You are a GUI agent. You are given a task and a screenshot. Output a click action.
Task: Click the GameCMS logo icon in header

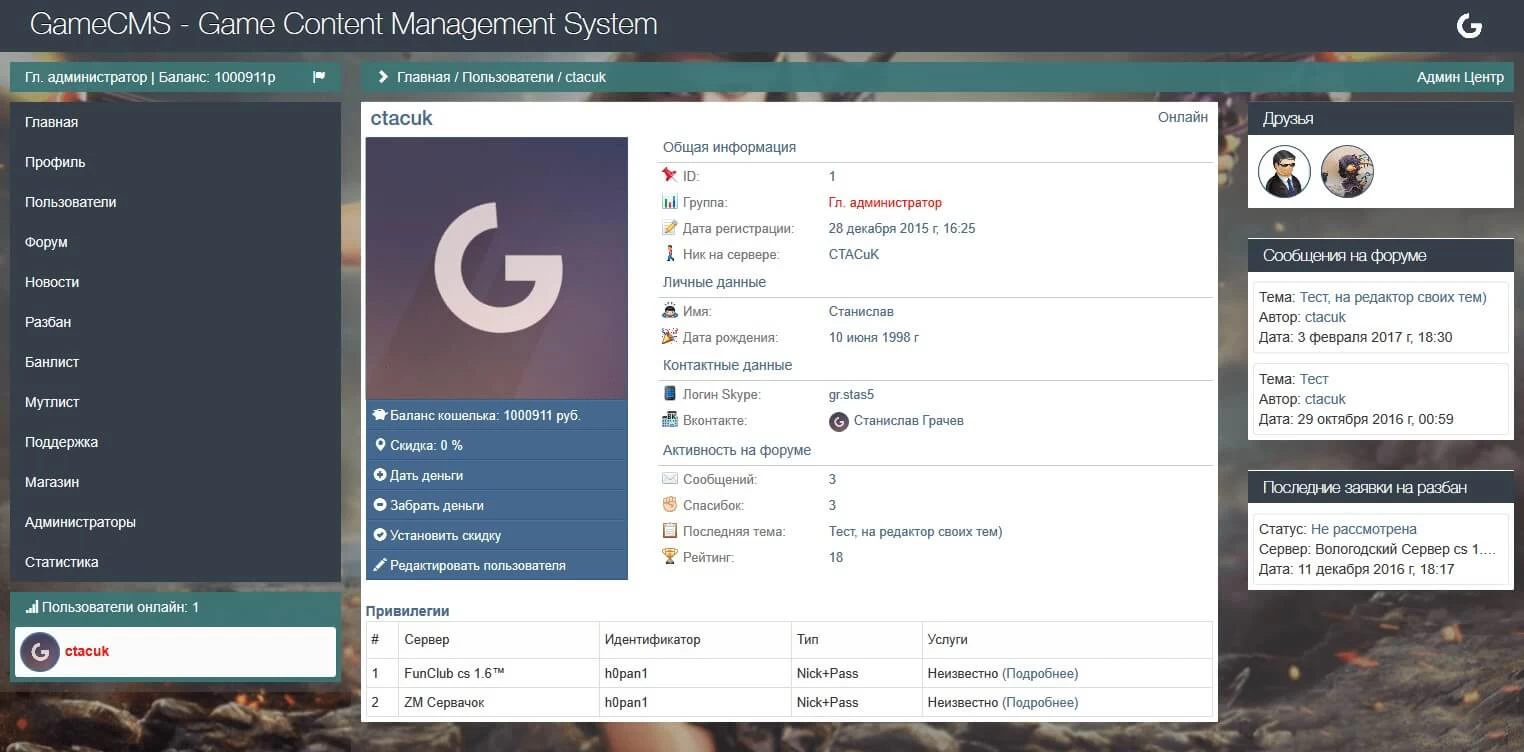click(x=1468, y=26)
